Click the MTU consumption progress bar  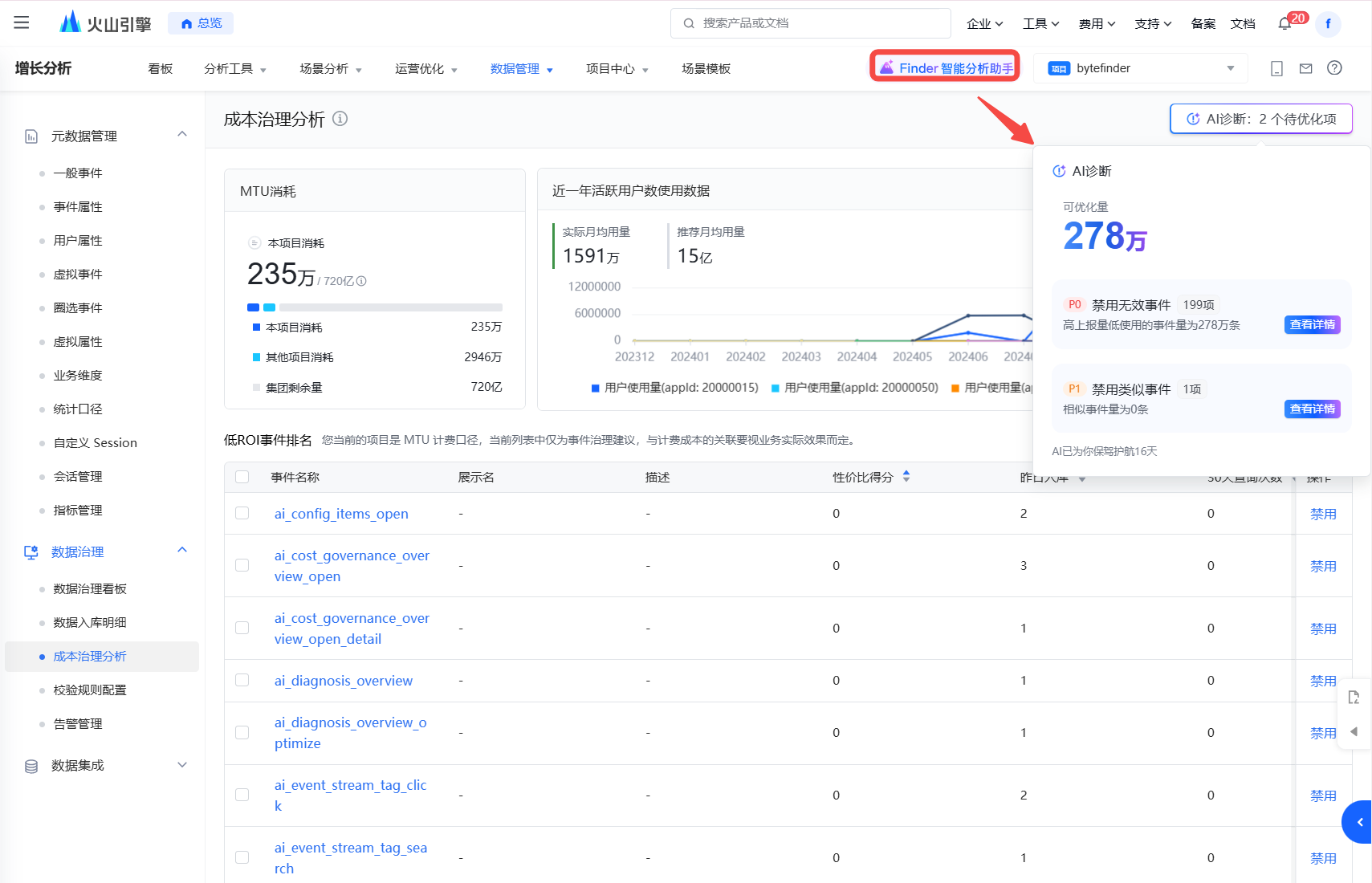point(375,307)
